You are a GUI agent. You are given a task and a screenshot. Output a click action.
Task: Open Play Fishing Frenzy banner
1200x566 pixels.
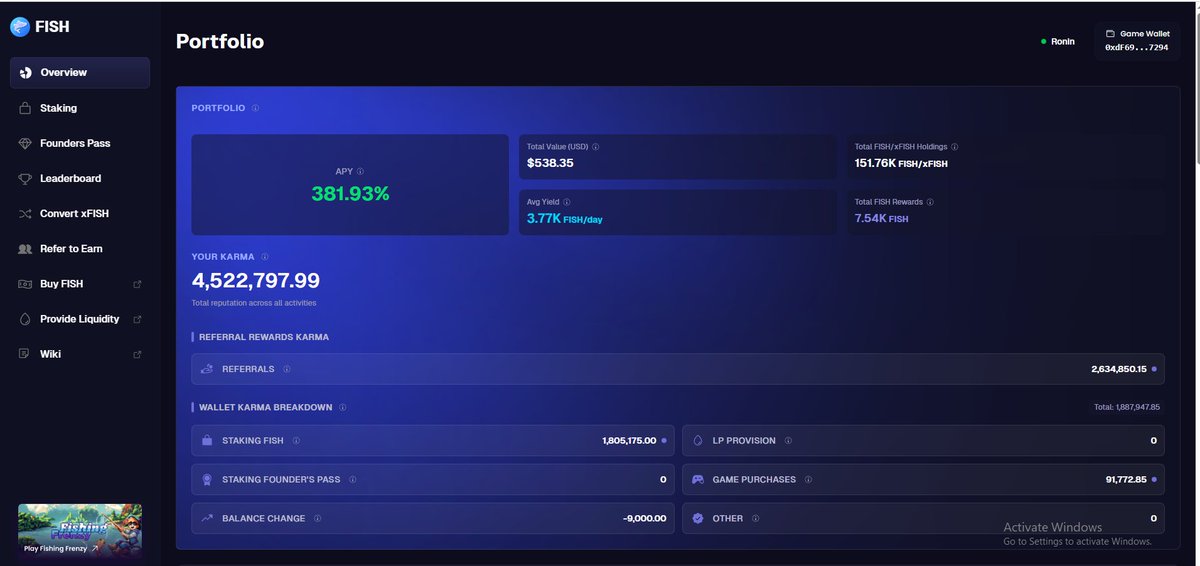(x=80, y=530)
